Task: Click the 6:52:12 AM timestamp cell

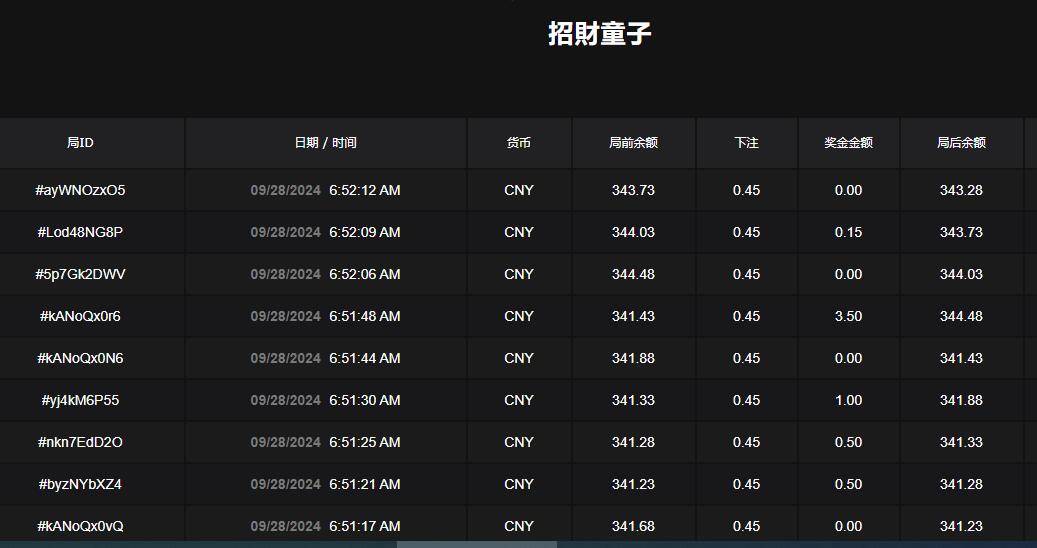Action: point(364,190)
